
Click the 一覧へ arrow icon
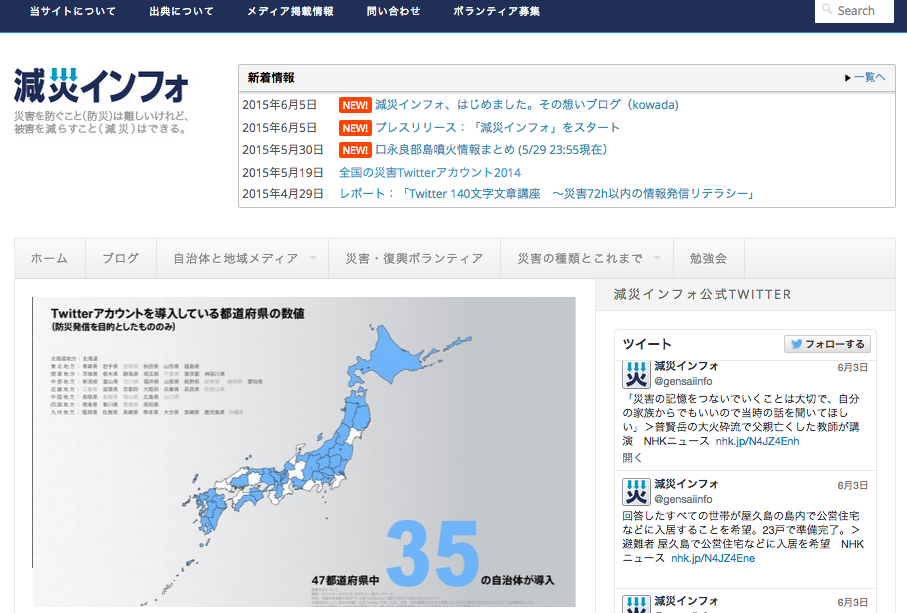click(x=847, y=77)
